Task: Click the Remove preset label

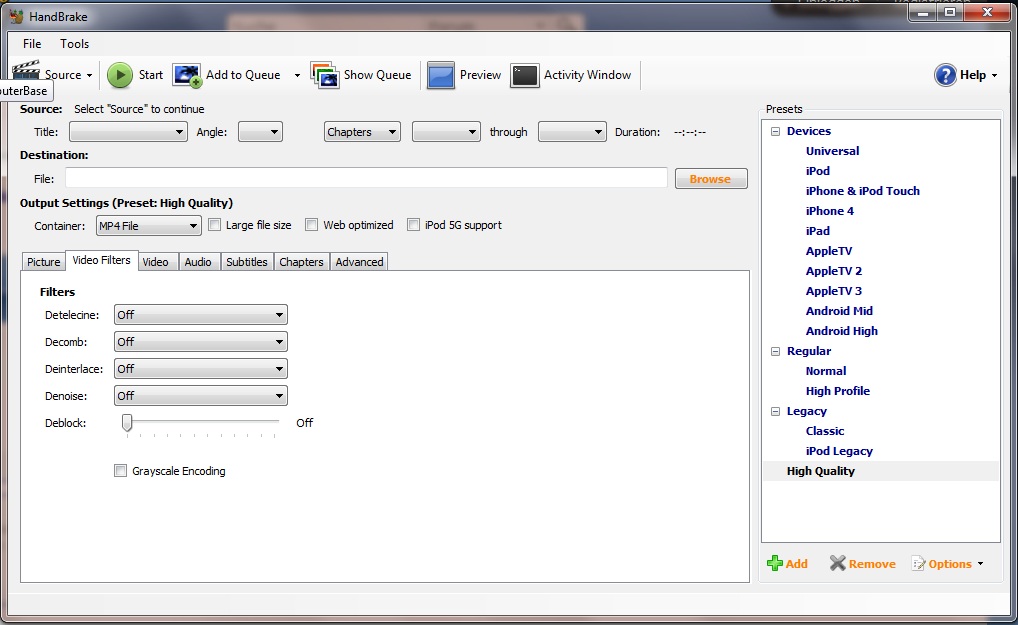Action: point(872,564)
